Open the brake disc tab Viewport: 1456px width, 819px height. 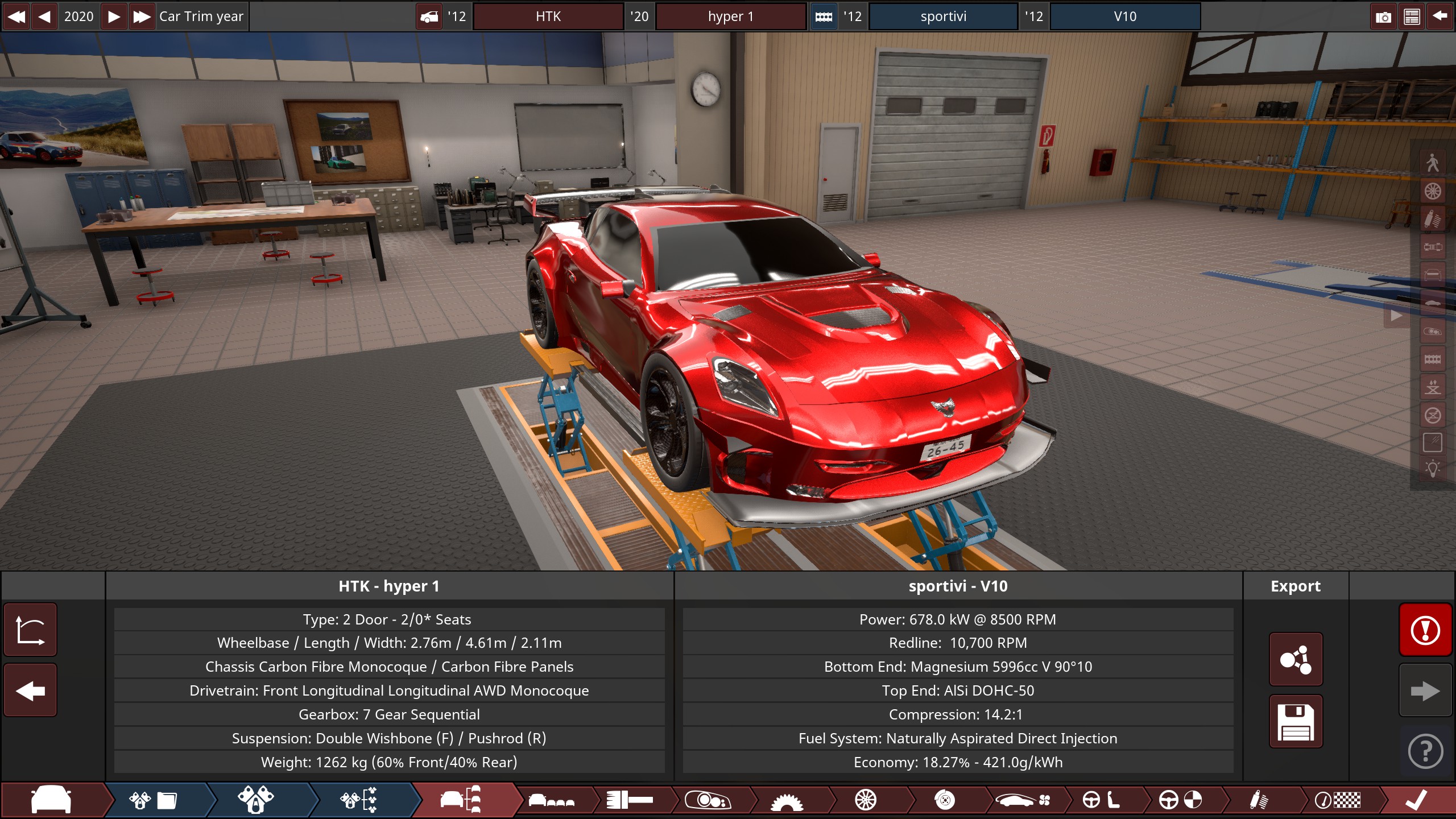pos(945,800)
